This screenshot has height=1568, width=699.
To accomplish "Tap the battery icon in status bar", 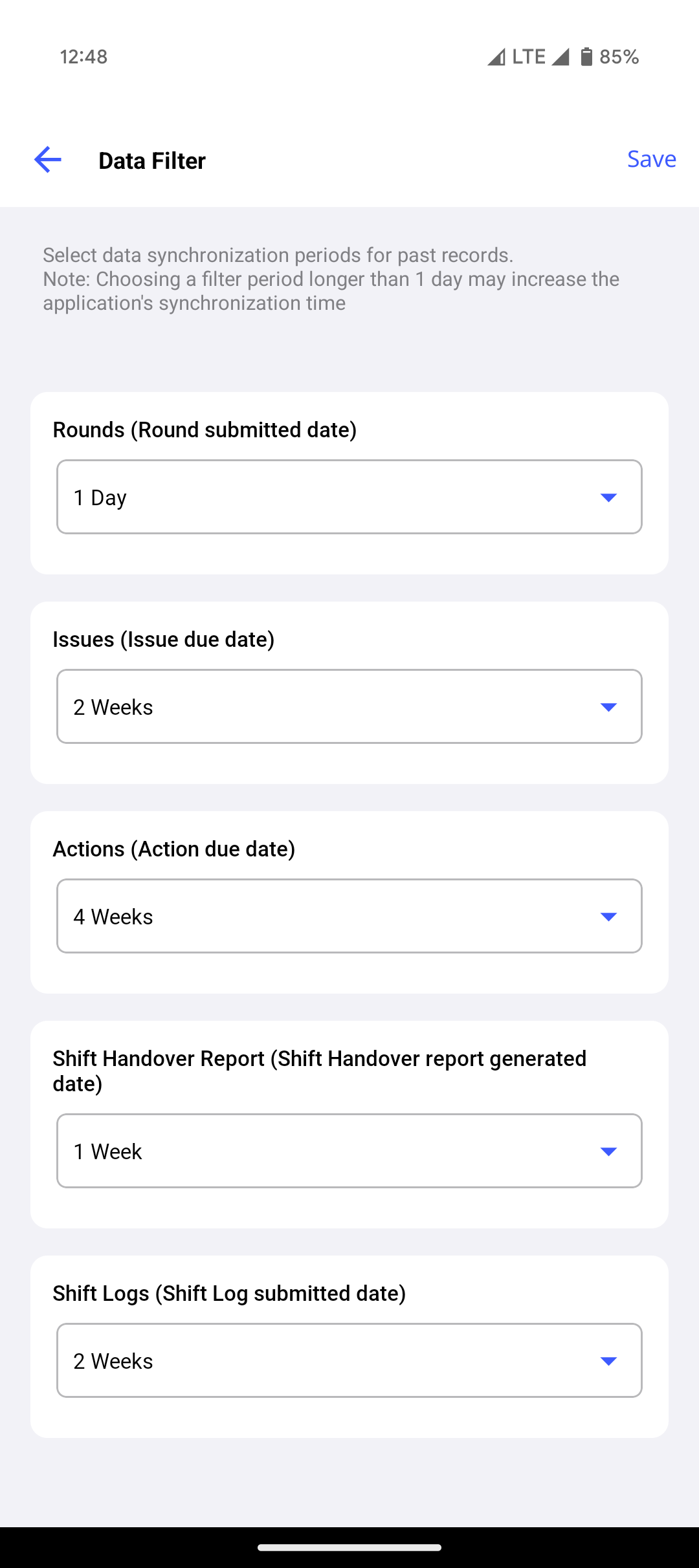I will click(586, 57).
